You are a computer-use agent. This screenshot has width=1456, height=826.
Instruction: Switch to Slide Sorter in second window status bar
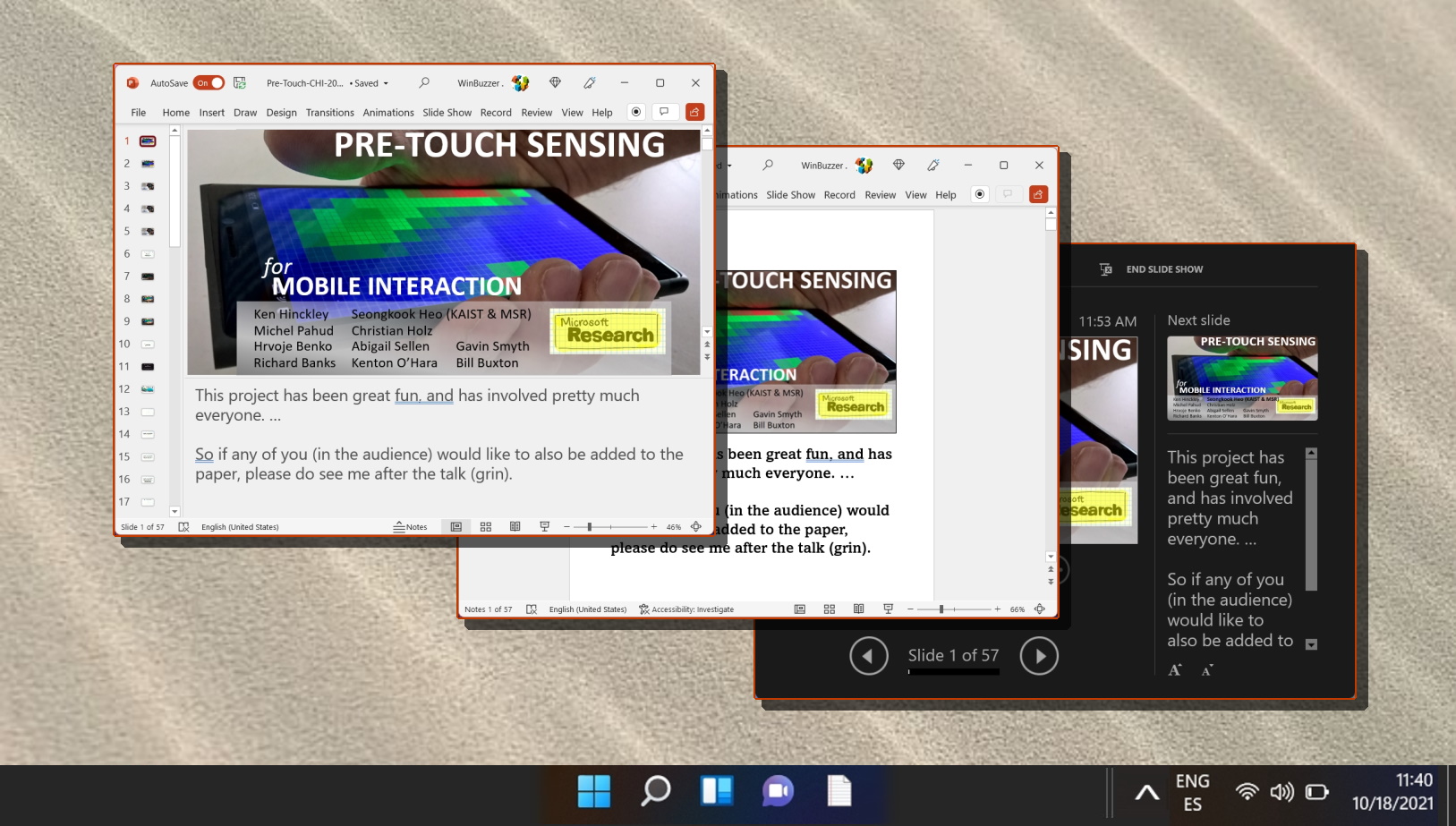830,609
